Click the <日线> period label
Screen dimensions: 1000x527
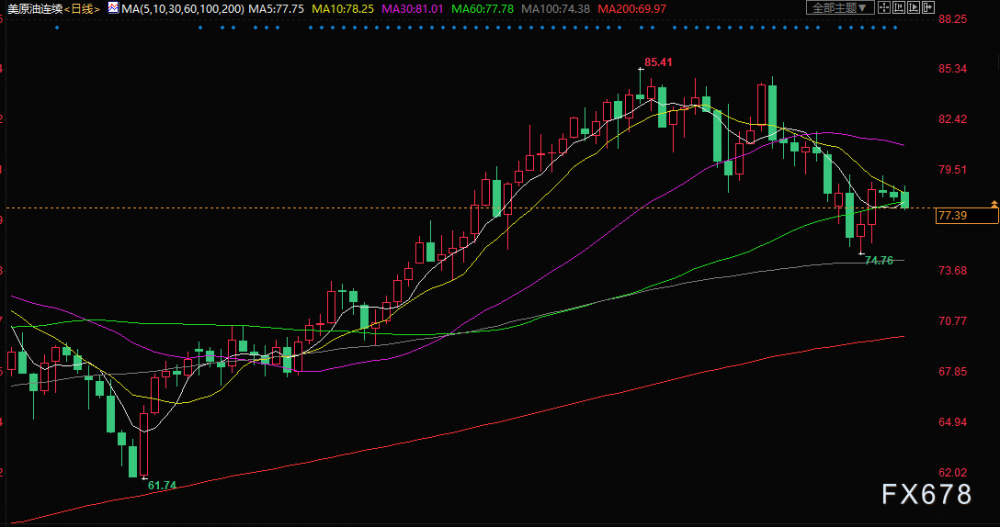click(82, 9)
